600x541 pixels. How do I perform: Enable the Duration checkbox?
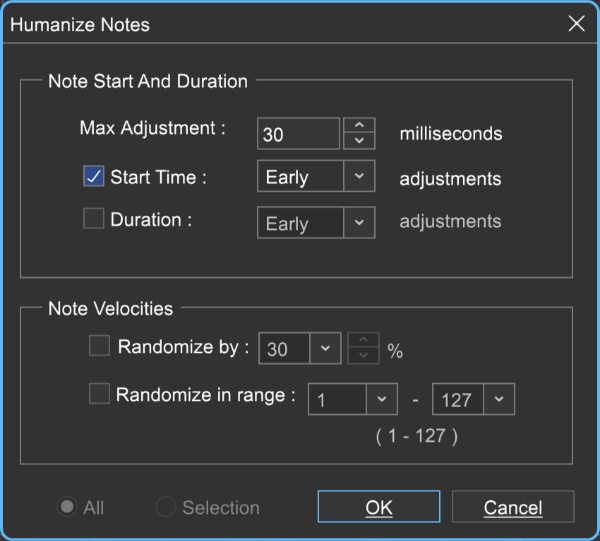click(93, 218)
